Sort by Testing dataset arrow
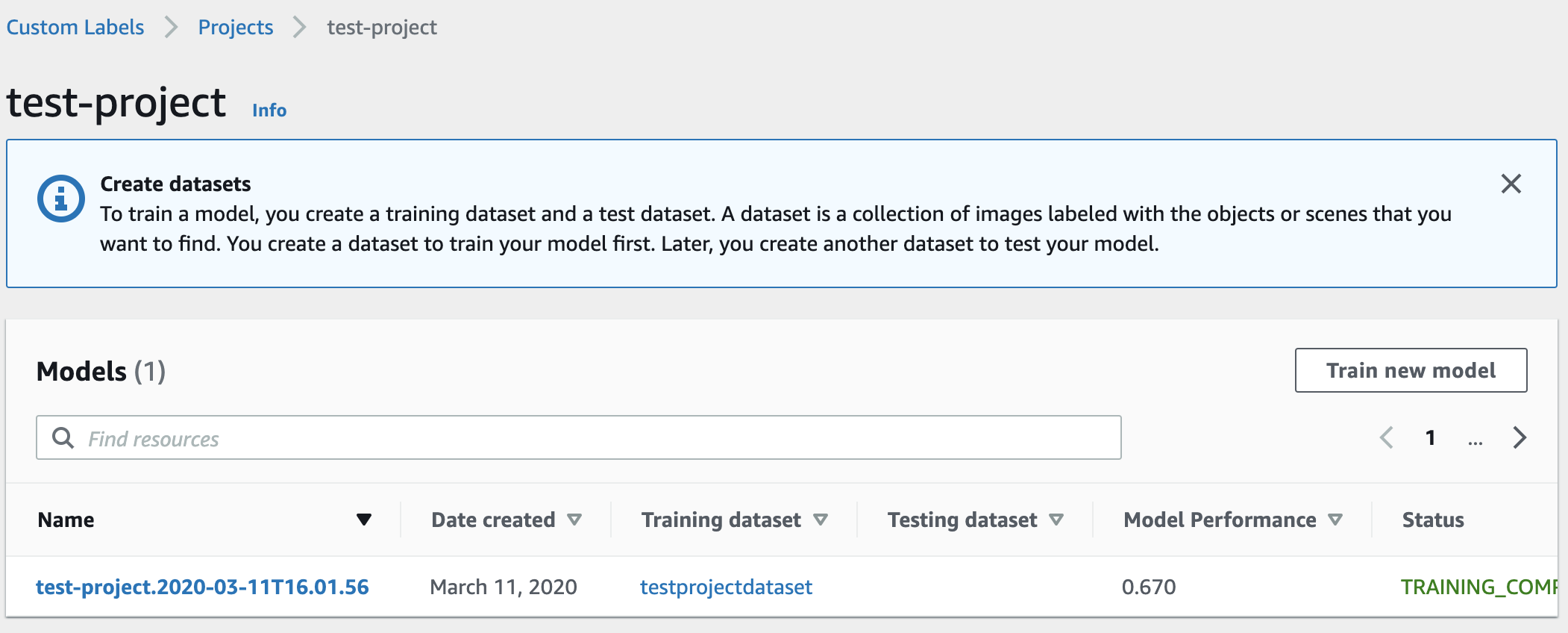 pyautogui.click(x=1056, y=520)
